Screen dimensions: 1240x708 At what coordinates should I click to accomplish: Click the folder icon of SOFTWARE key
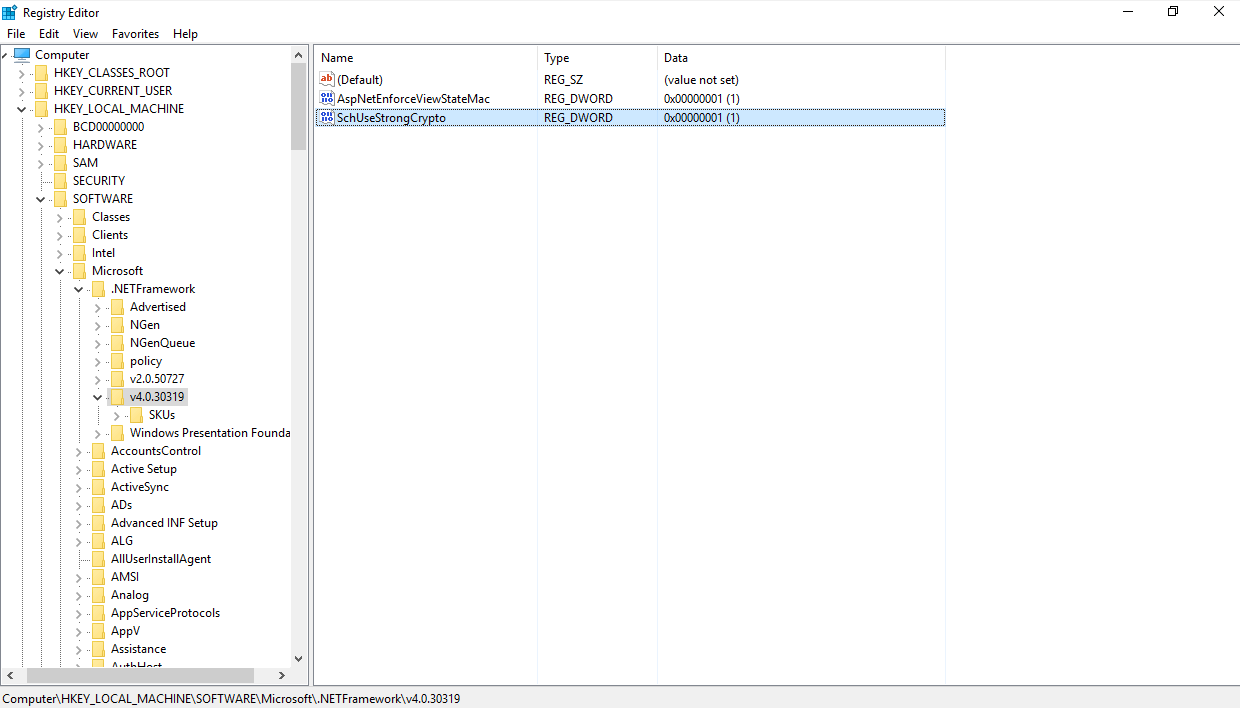coord(60,198)
